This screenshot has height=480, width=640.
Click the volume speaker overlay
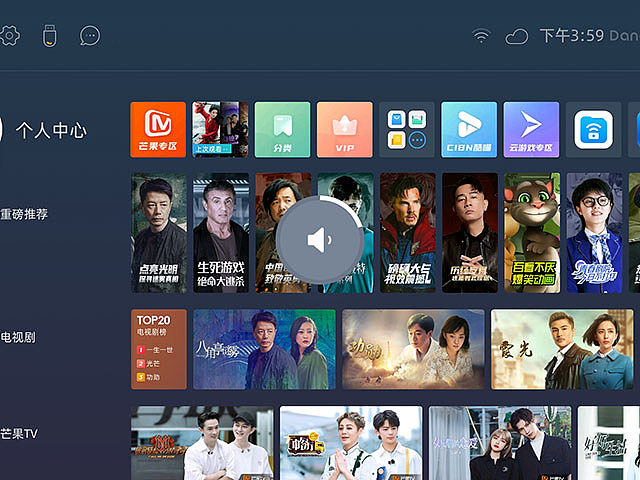tap(320, 240)
